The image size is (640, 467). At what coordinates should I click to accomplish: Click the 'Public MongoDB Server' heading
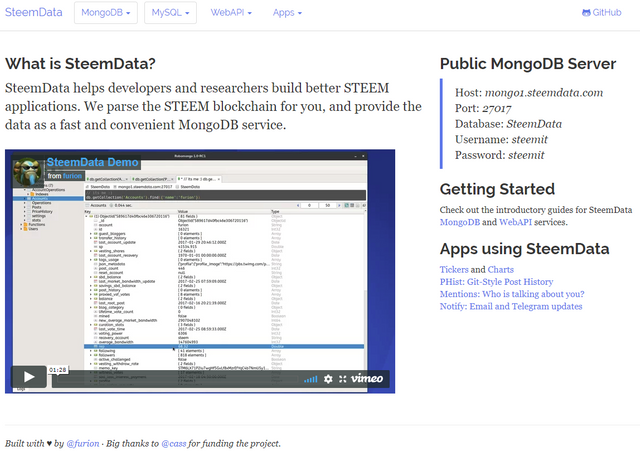(528, 64)
